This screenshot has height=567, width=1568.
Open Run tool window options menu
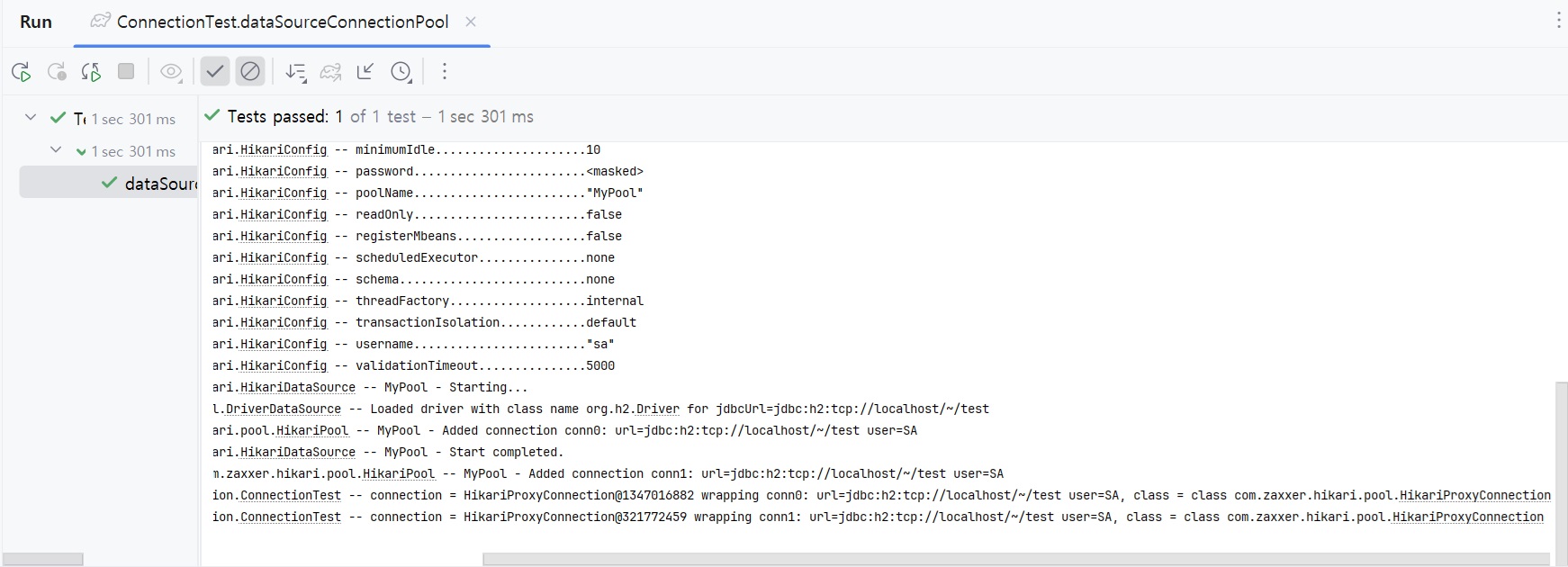click(x=1558, y=21)
